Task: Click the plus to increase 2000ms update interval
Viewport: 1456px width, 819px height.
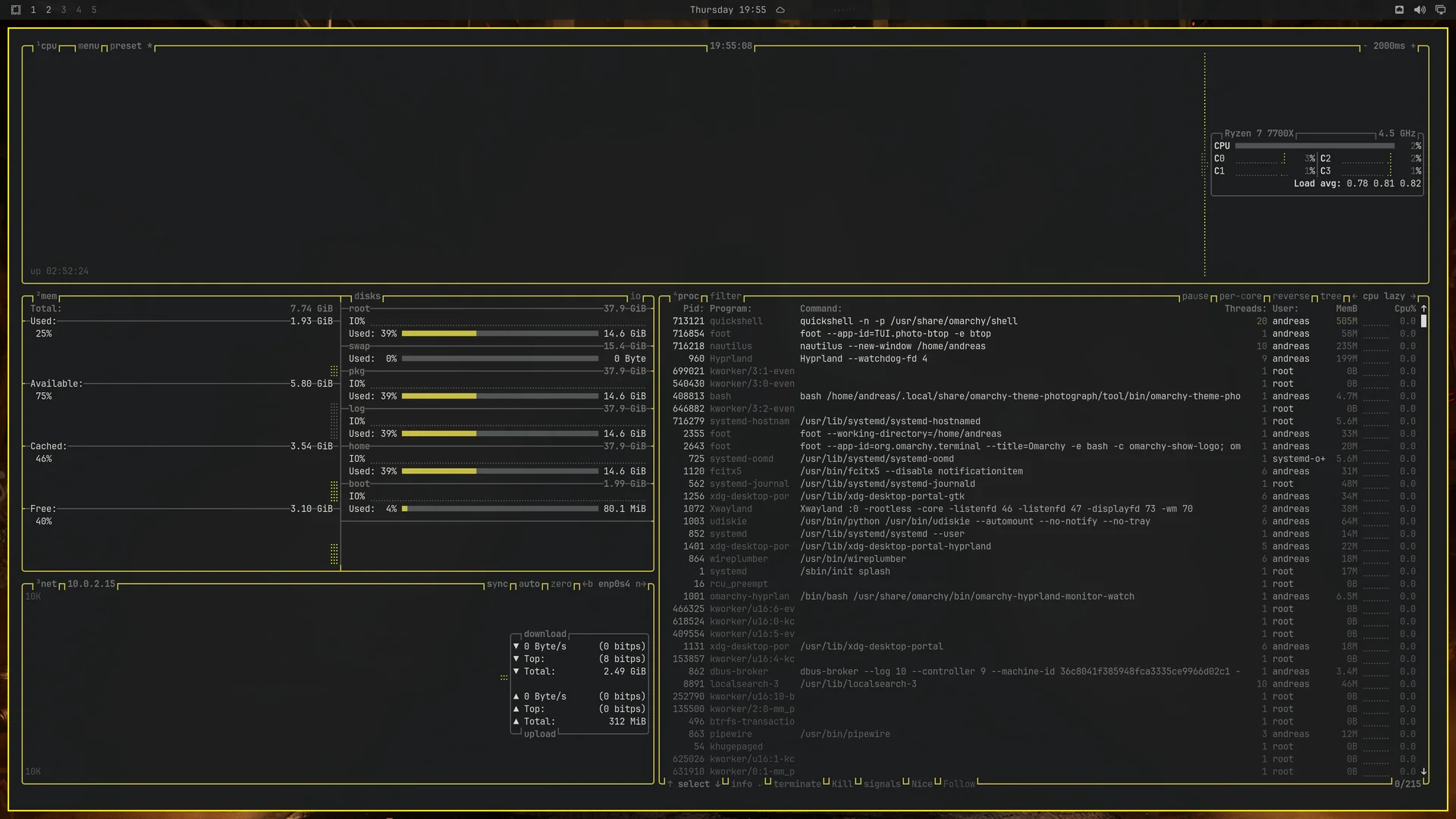Action: click(x=1413, y=46)
